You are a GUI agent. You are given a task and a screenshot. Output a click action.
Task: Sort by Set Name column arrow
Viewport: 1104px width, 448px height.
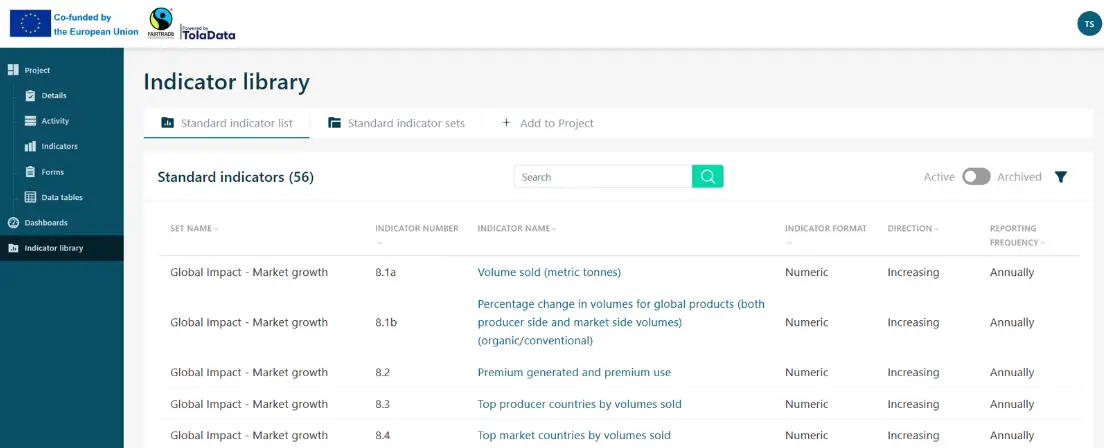click(216, 229)
